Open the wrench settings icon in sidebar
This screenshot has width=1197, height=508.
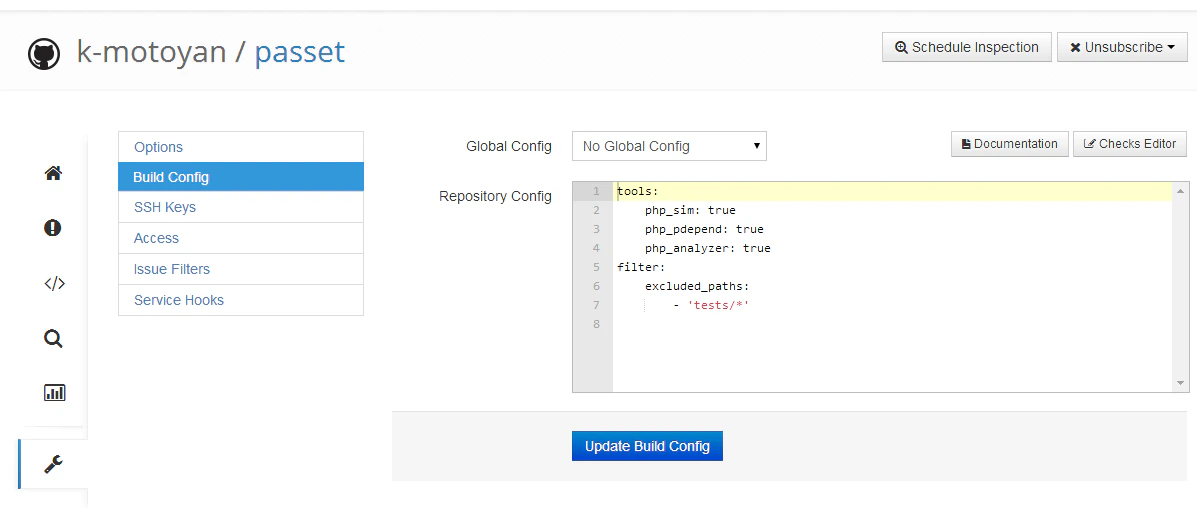(53, 464)
